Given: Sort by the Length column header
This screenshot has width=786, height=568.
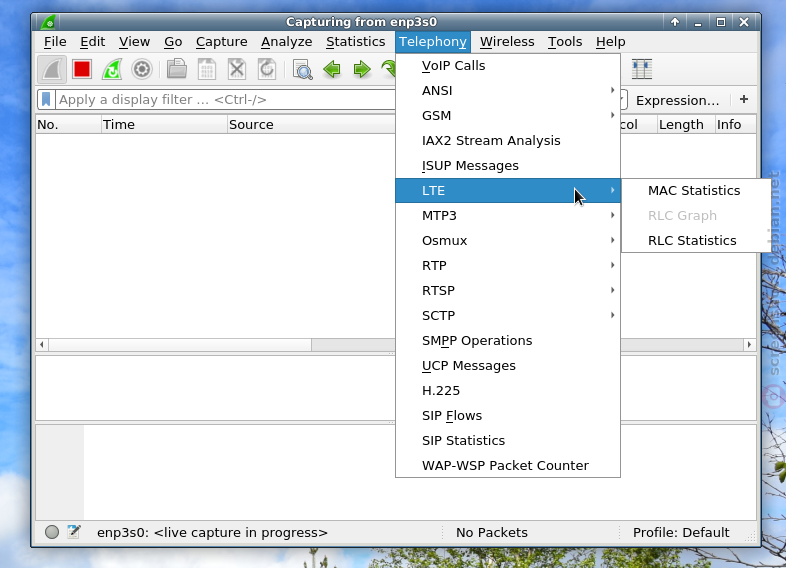Looking at the screenshot, I should tap(685, 124).
